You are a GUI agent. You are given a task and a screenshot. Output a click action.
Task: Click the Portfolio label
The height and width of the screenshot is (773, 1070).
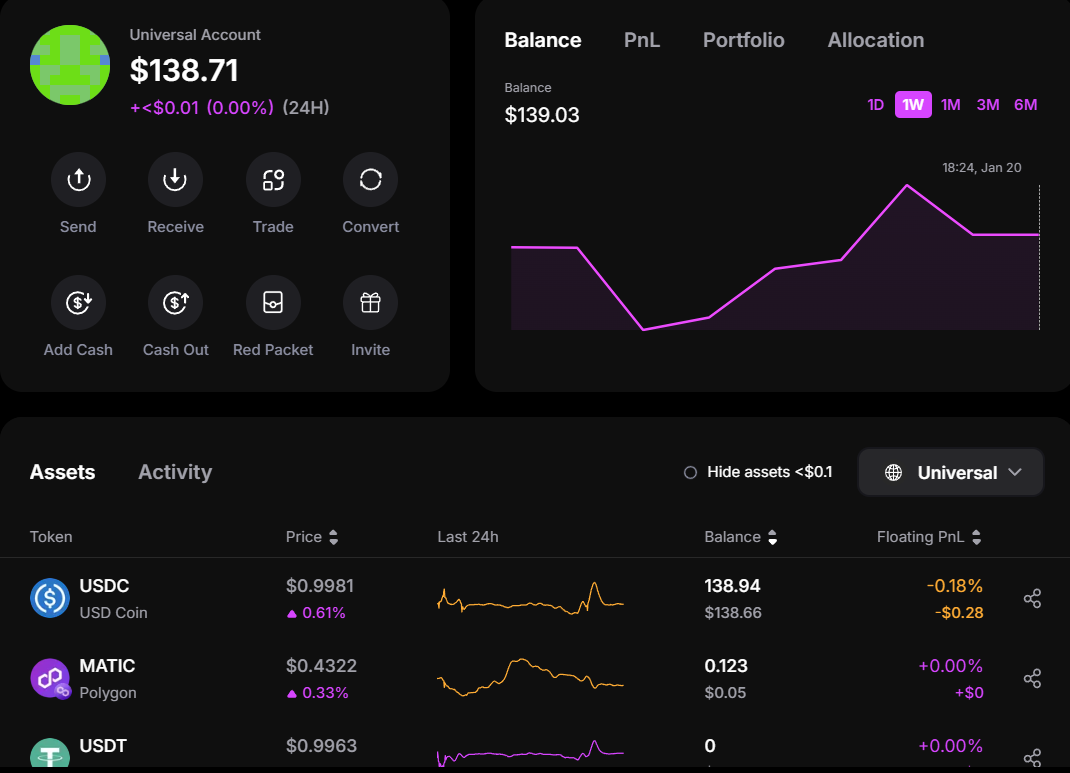[x=743, y=40]
